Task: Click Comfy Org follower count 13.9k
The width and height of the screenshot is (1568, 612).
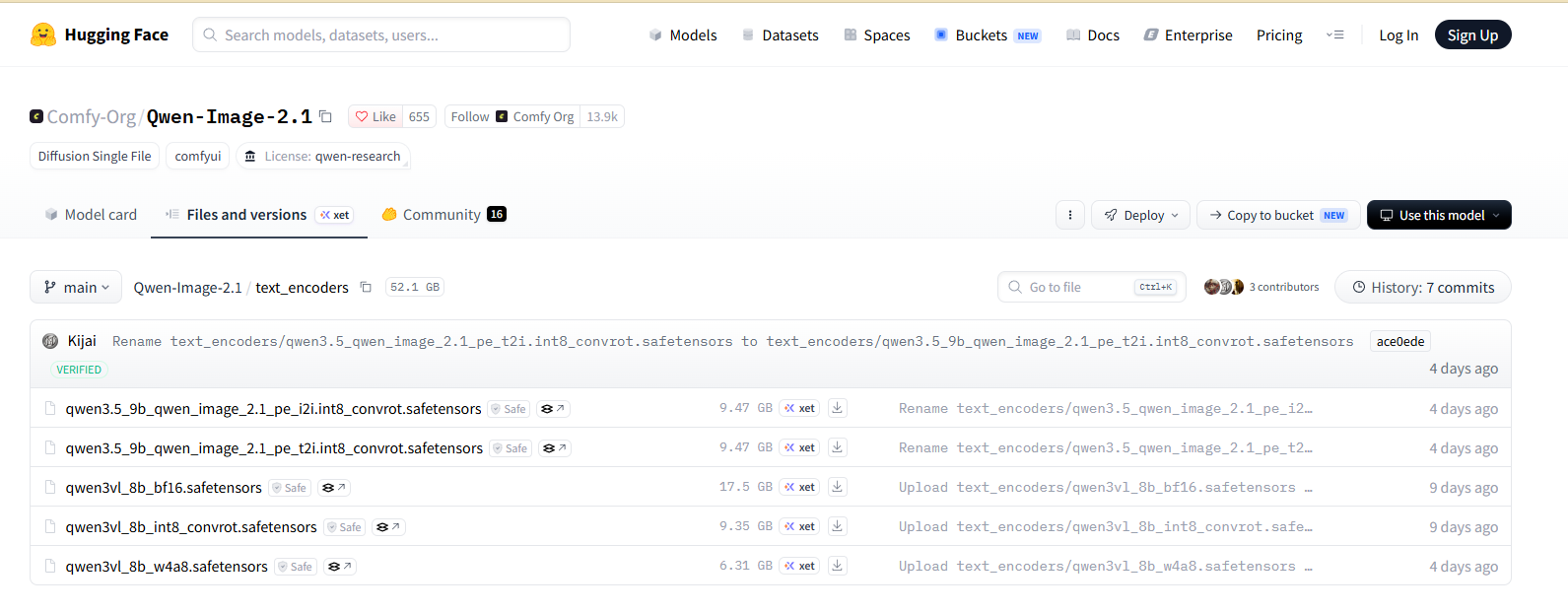Action: [602, 116]
